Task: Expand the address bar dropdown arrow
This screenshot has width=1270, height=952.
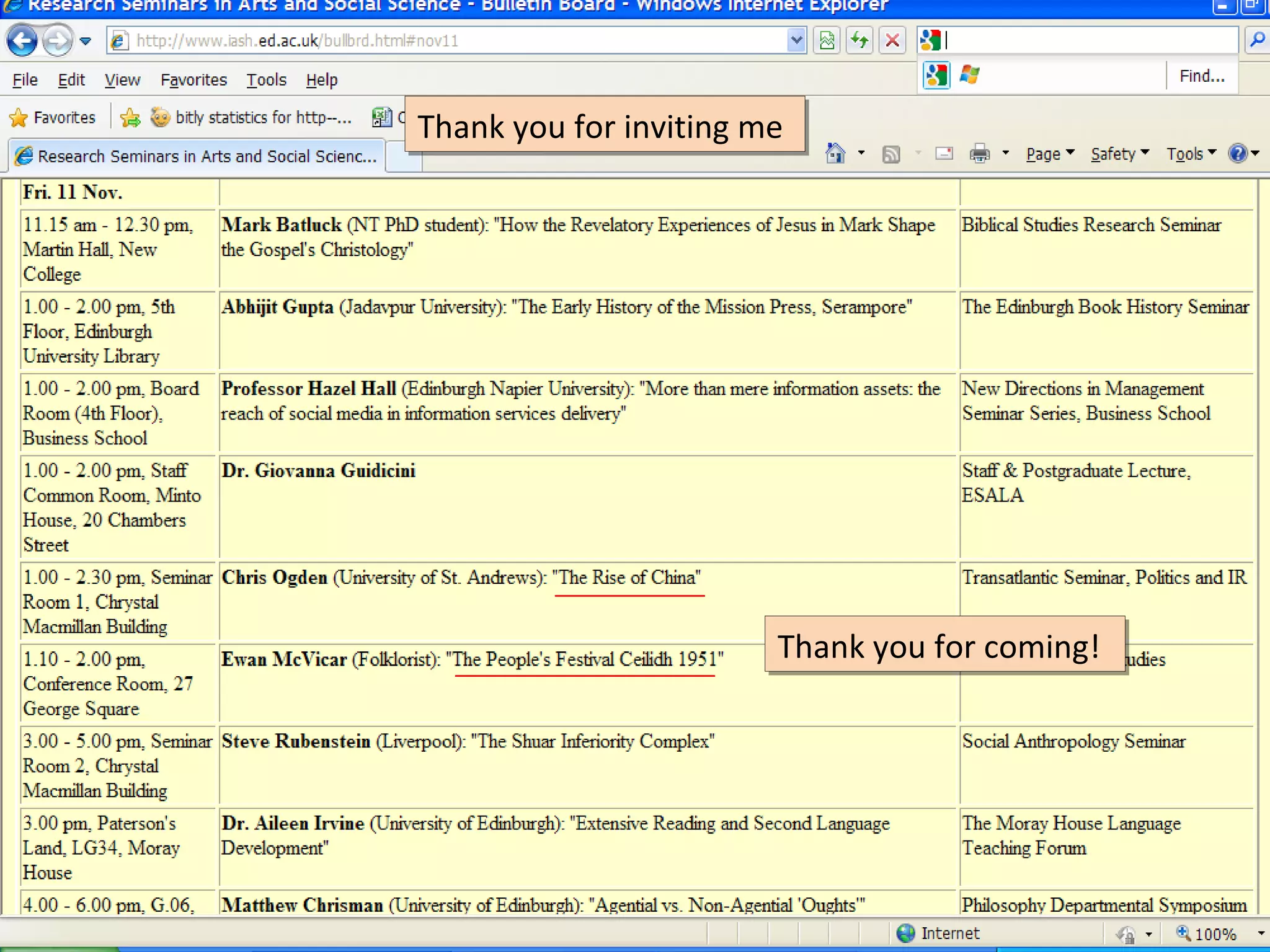Action: [x=796, y=41]
